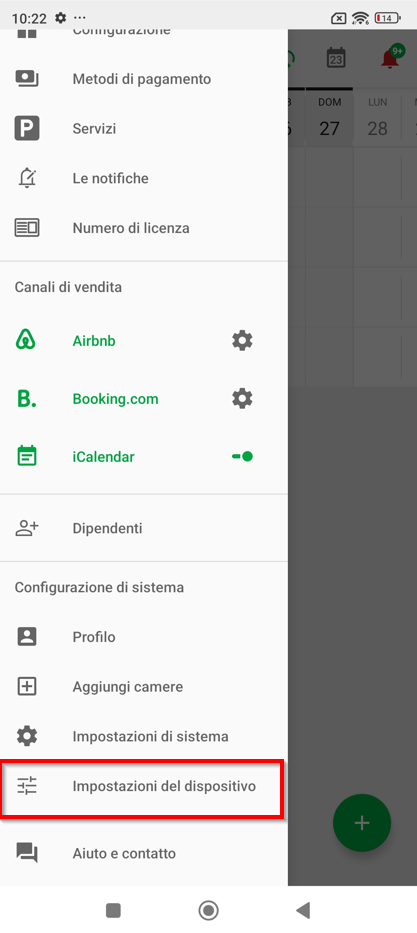The height and width of the screenshot is (933, 417).
Task: Select Le notifiche in the drawer
Action: tap(144, 178)
